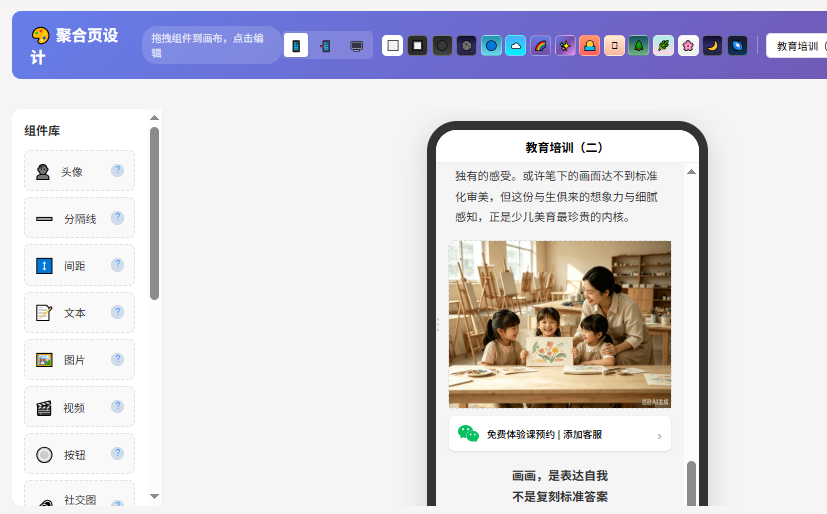Select the 教育培训（二）page title

coord(564,148)
